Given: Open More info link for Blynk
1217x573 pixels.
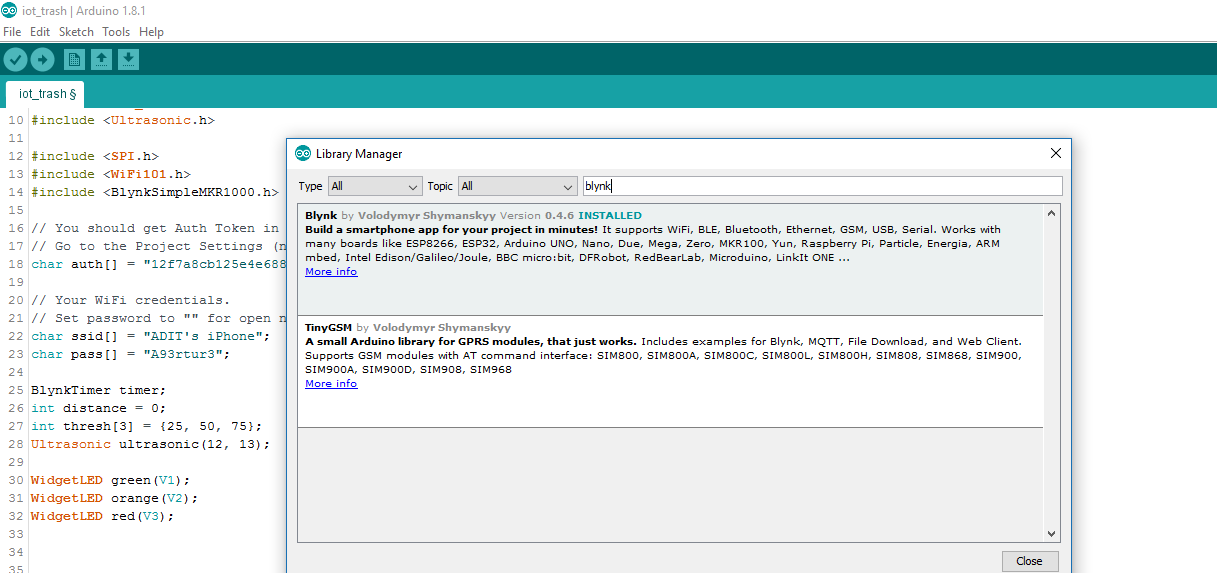Looking at the screenshot, I should pos(331,272).
